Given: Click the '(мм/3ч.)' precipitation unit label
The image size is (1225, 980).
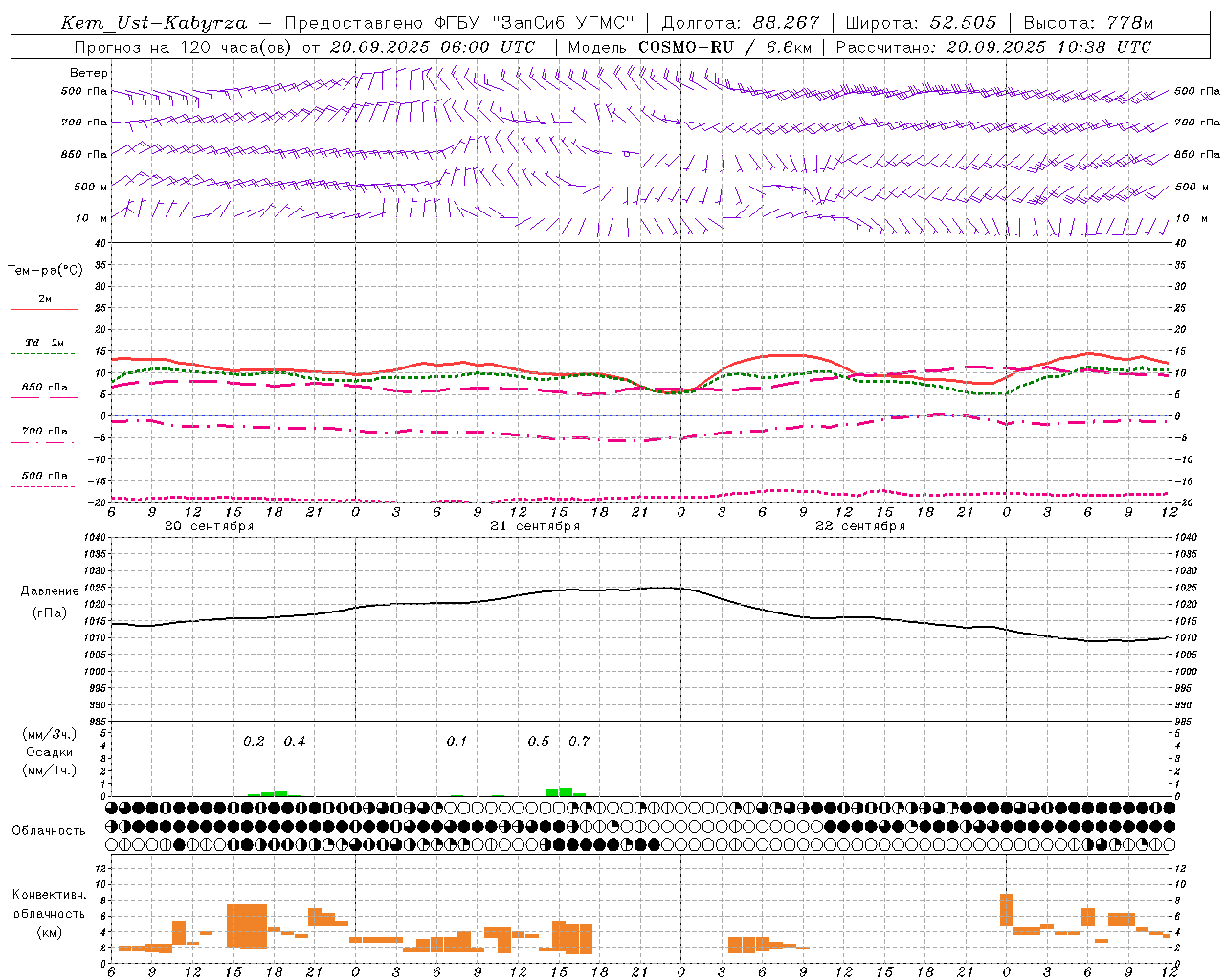Looking at the screenshot, I should [x=50, y=734].
